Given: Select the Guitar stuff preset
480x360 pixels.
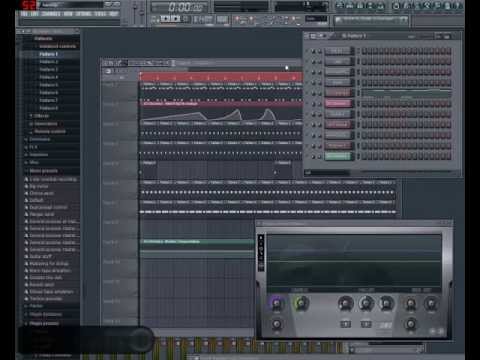Looking at the screenshot, I should coord(40,256).
